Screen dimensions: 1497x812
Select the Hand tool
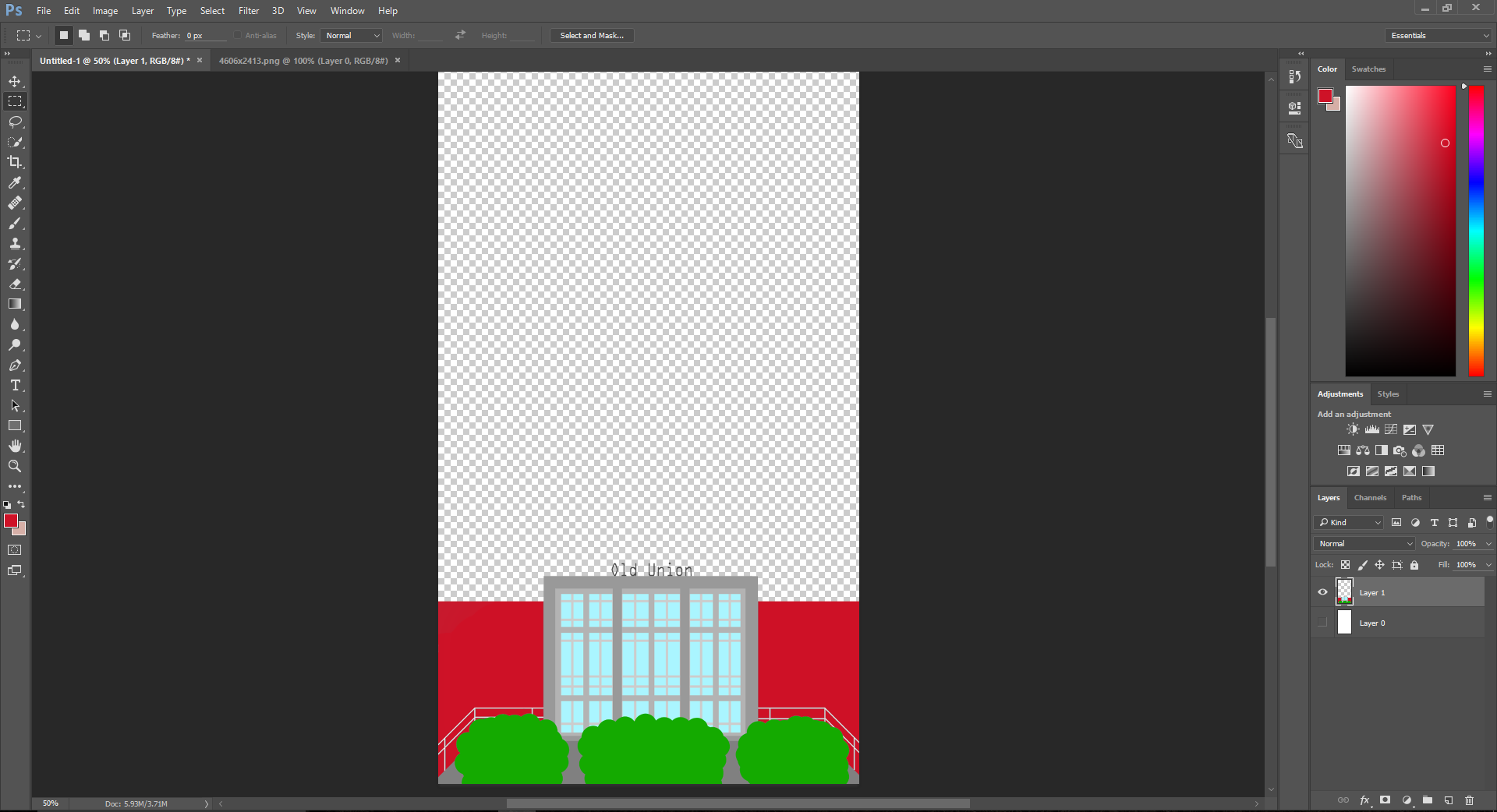tap(15, 446)
